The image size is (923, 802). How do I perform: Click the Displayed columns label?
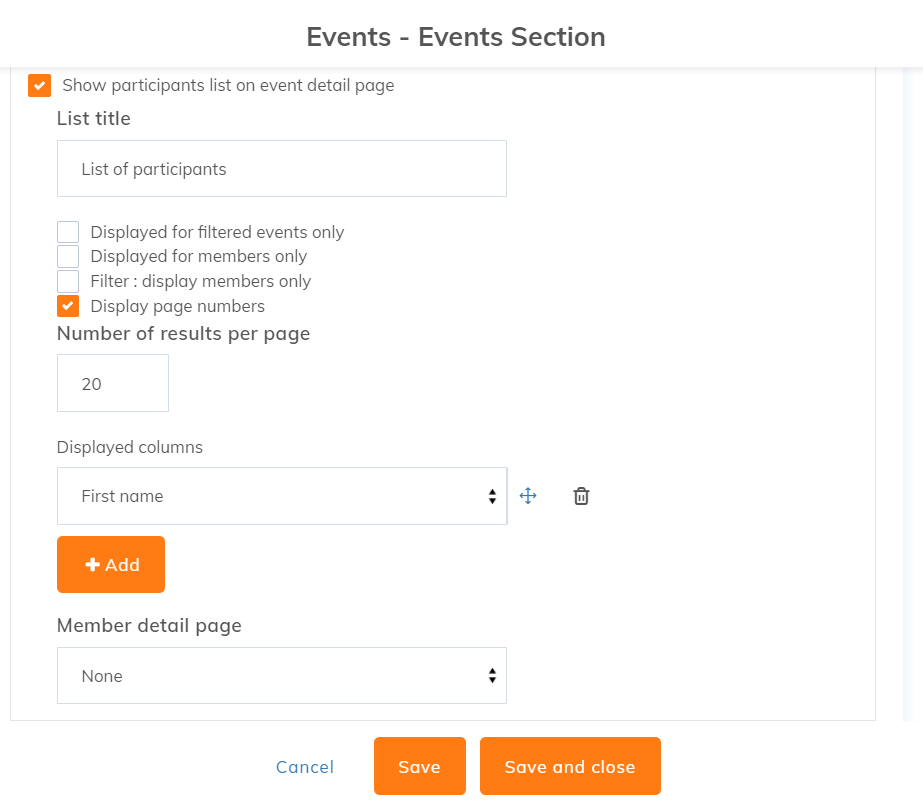coord(130,447)
